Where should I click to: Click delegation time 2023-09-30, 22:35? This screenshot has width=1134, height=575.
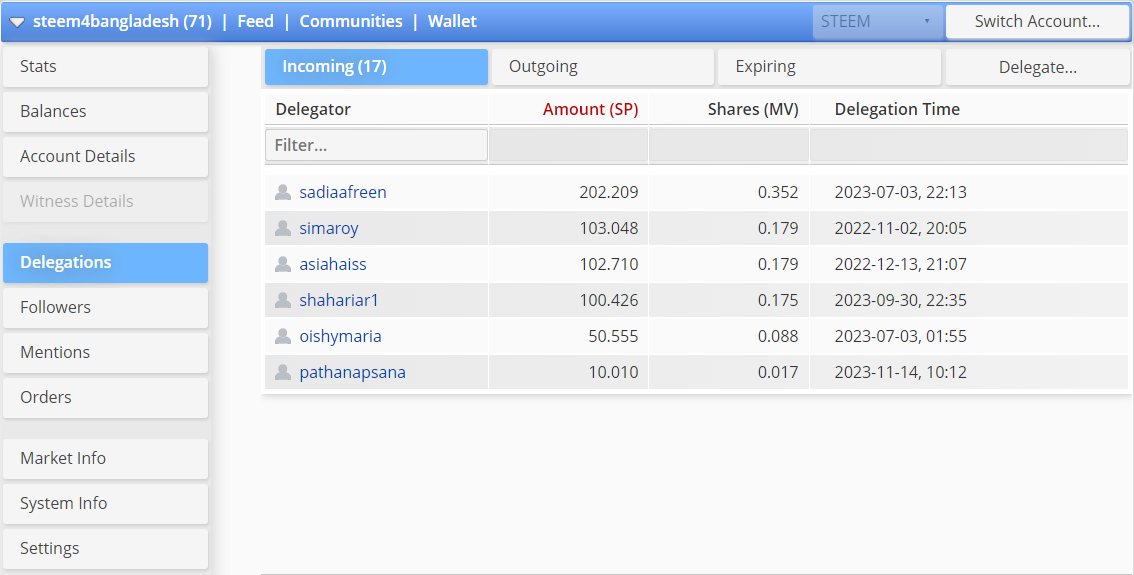pos(900,300)
